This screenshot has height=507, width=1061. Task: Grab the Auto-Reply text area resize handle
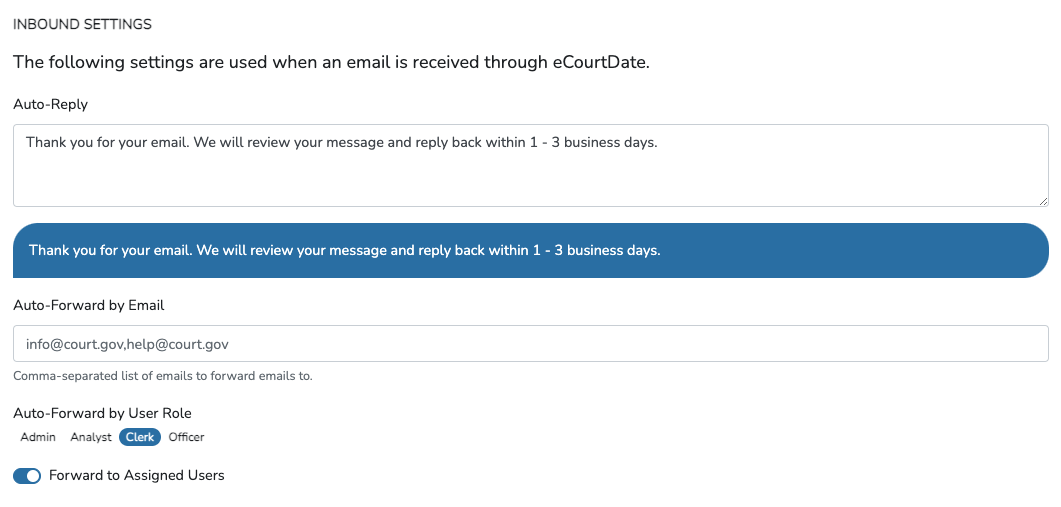pos(1043,201)
